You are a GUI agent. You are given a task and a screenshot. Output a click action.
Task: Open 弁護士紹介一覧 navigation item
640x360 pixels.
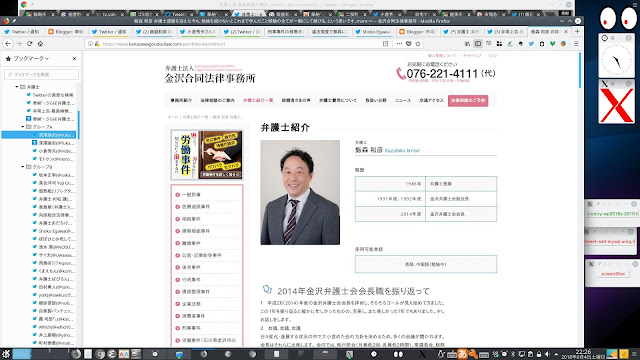(258, 100)
